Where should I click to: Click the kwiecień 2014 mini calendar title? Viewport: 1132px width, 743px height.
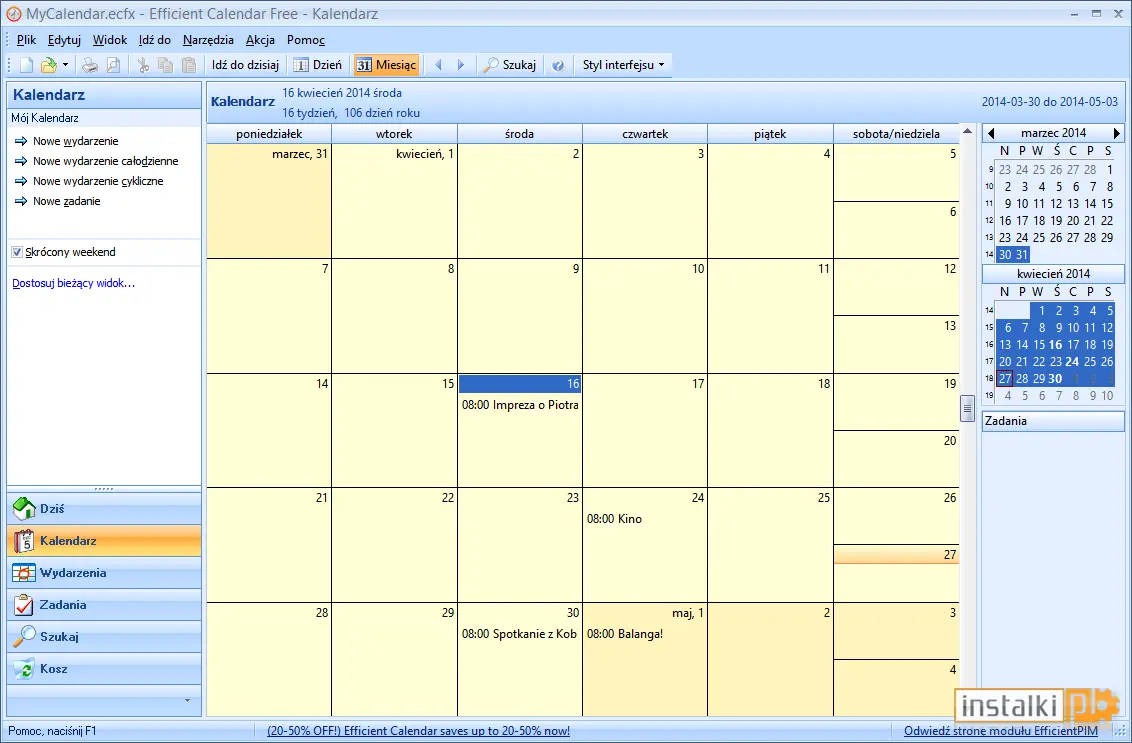click(1053, 274)
